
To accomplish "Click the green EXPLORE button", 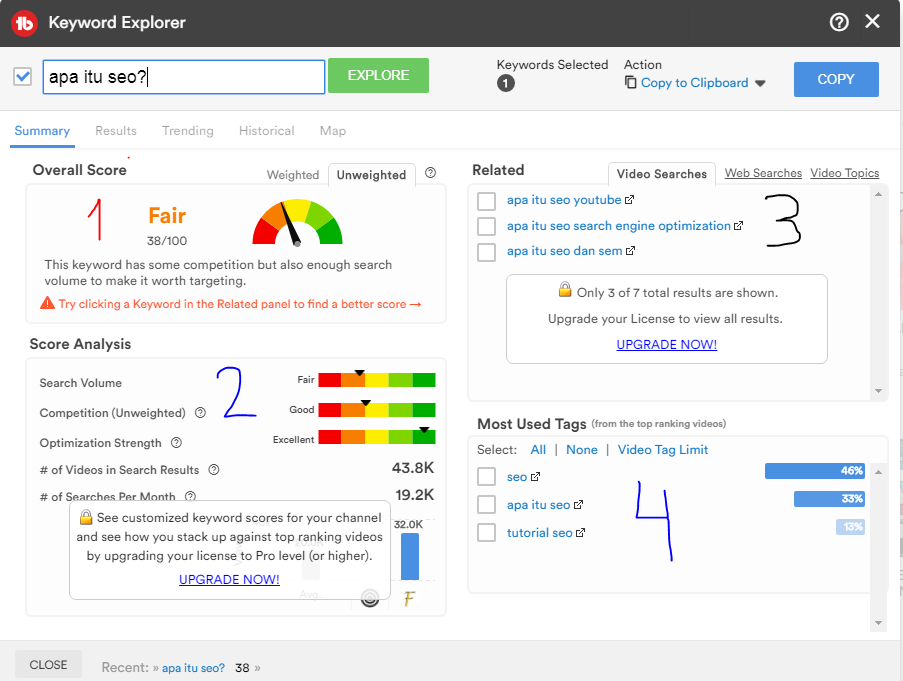I will pos(378,75).
